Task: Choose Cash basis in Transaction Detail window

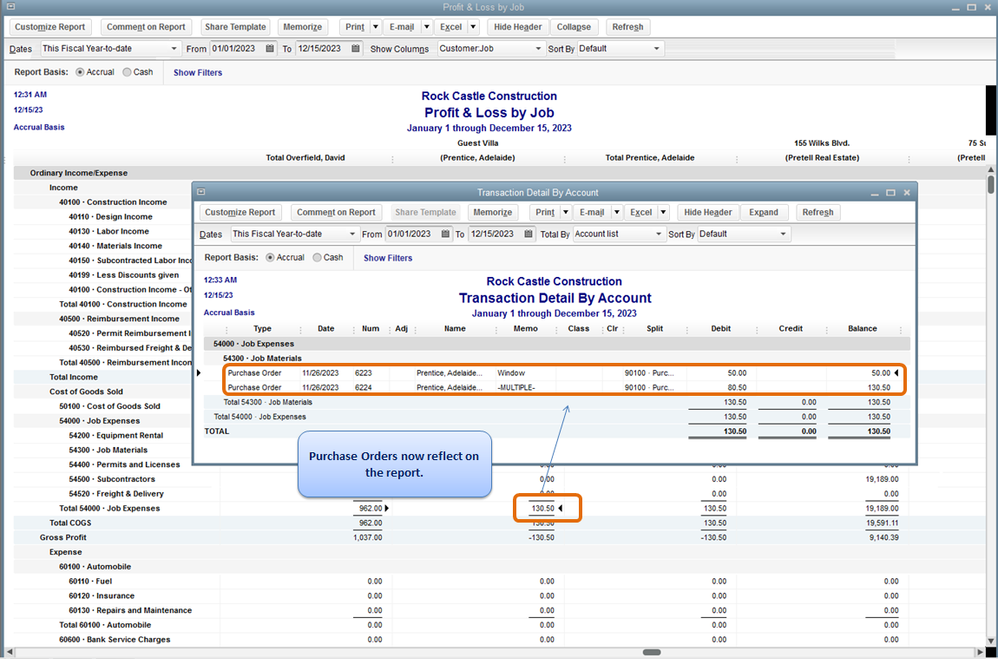Action: [x=318, y=258]
